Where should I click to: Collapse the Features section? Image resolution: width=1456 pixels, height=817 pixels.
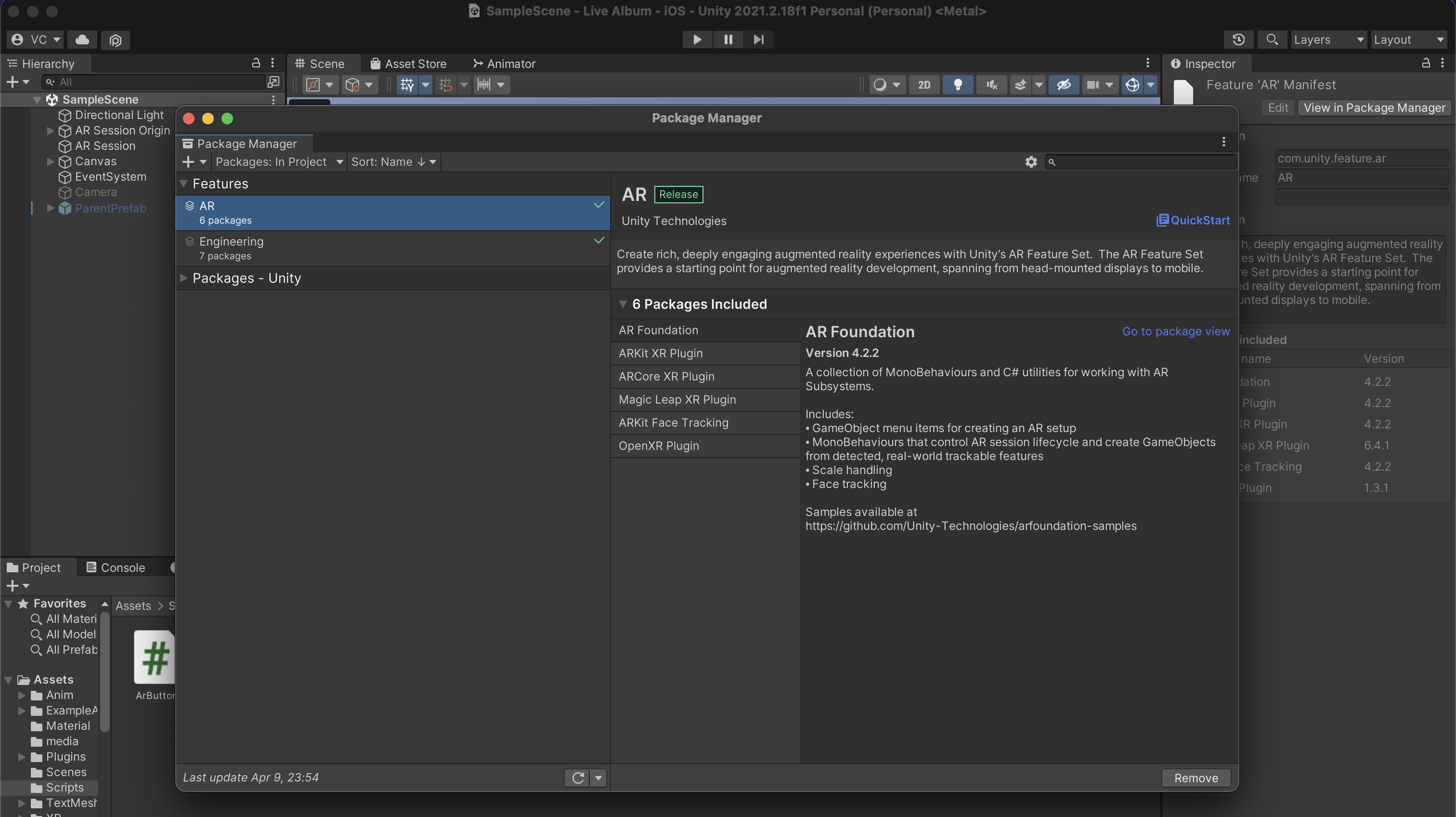184,184
